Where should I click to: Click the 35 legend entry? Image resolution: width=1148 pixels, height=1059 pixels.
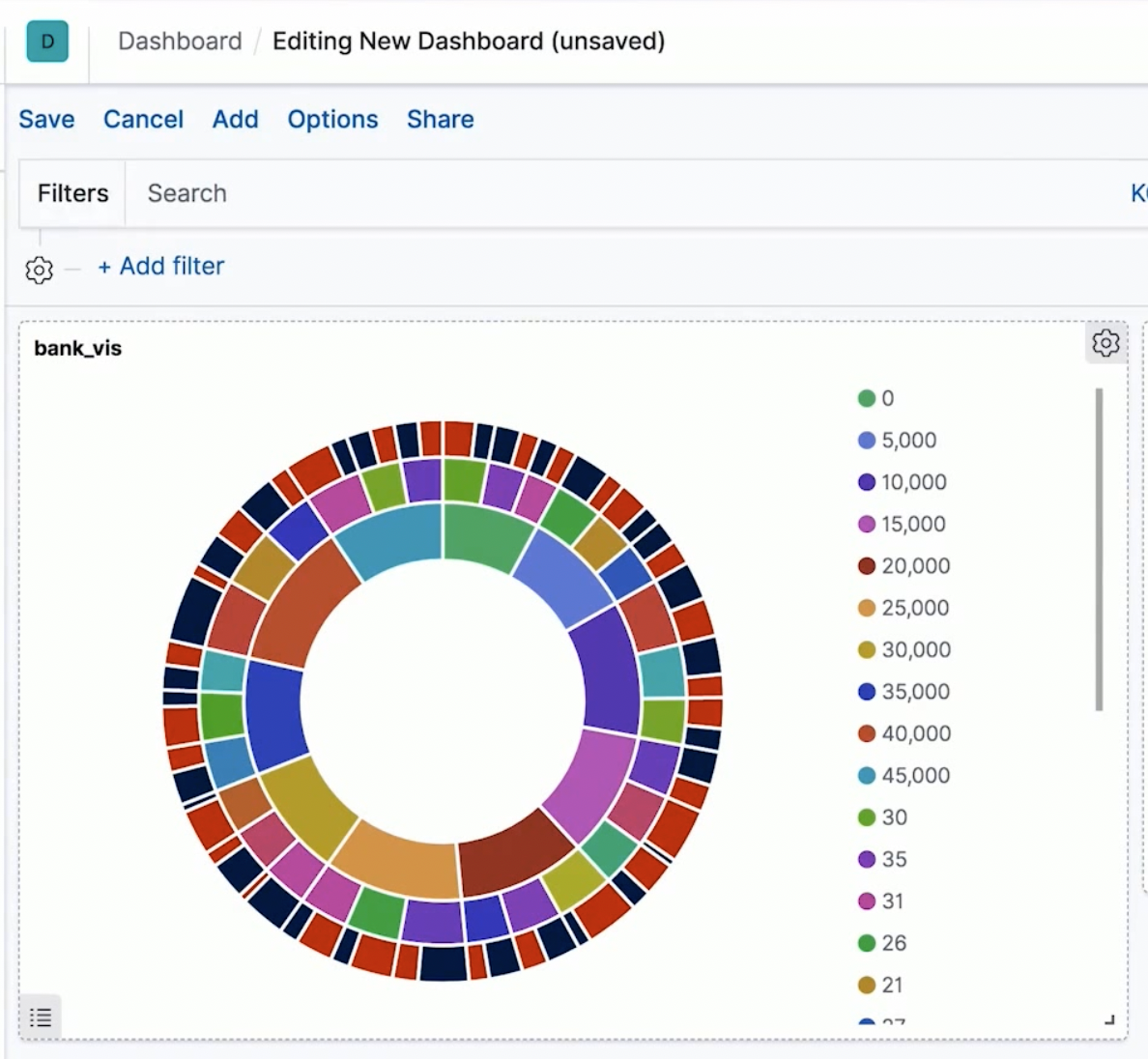883,858
